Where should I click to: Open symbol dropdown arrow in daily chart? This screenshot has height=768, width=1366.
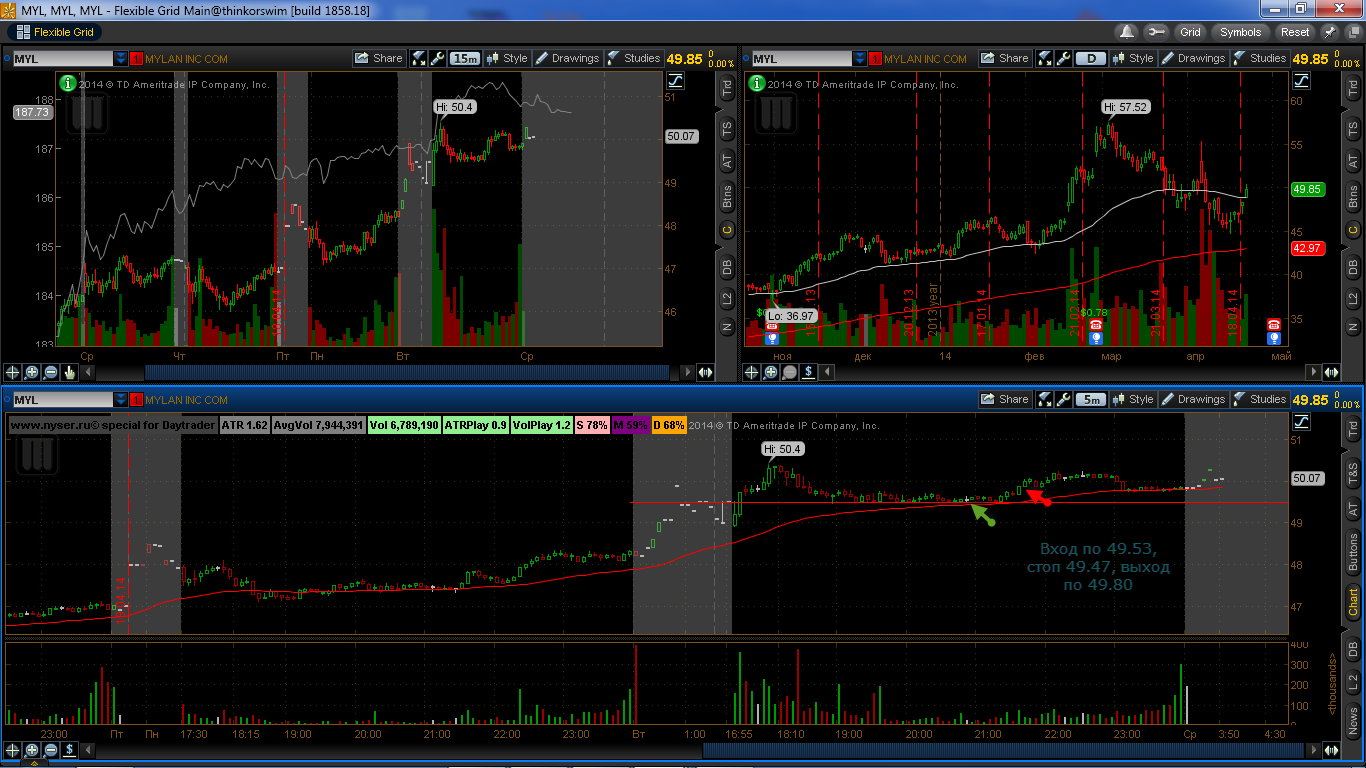tap(860, 59)
